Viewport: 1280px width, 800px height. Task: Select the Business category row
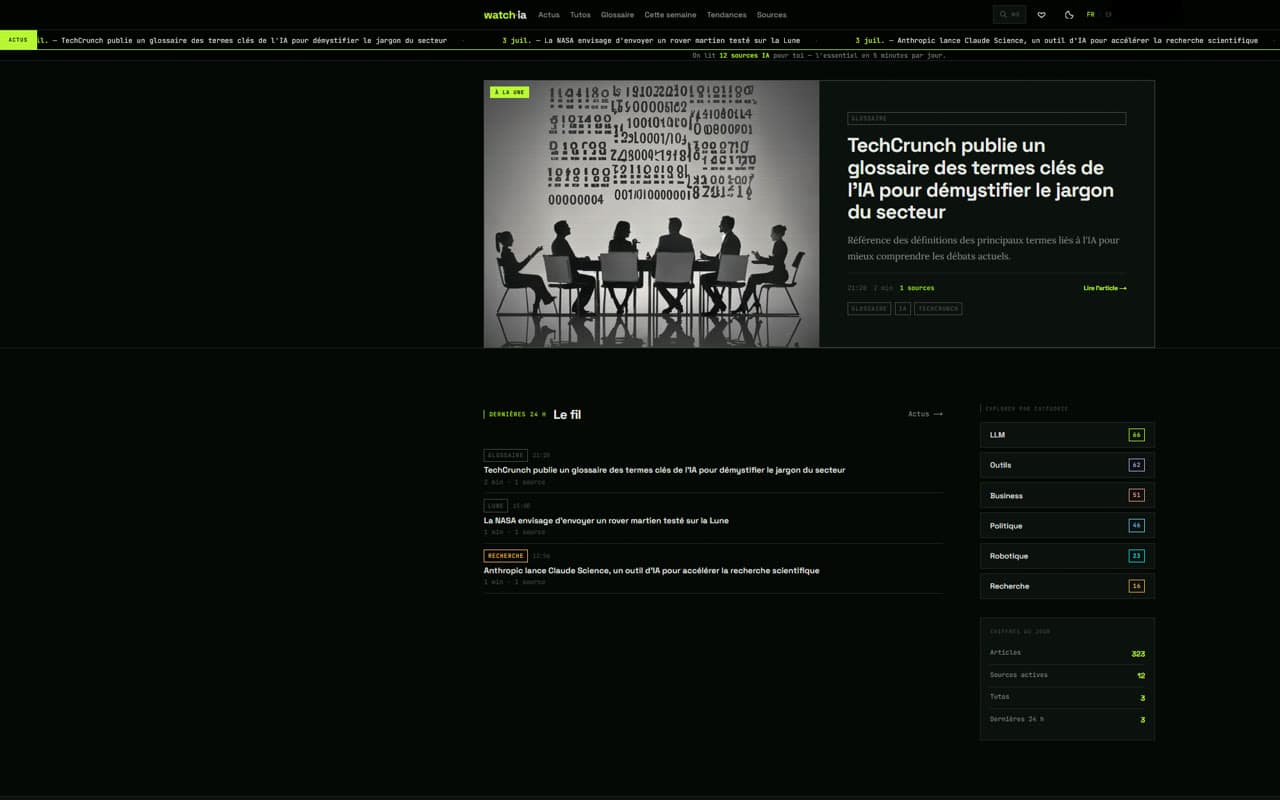(x=1067, y=495)
